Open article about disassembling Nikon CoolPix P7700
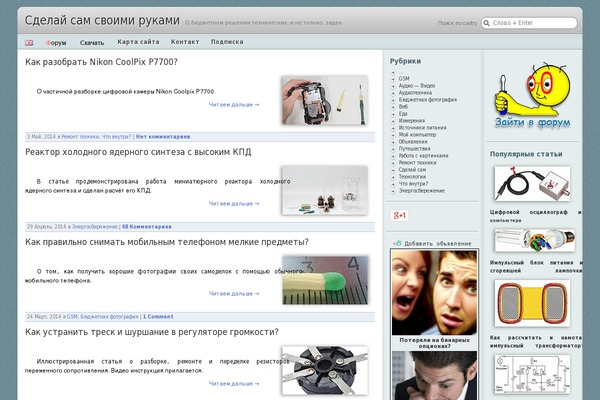Screen dimensions: 600x400 click(101, 62)
